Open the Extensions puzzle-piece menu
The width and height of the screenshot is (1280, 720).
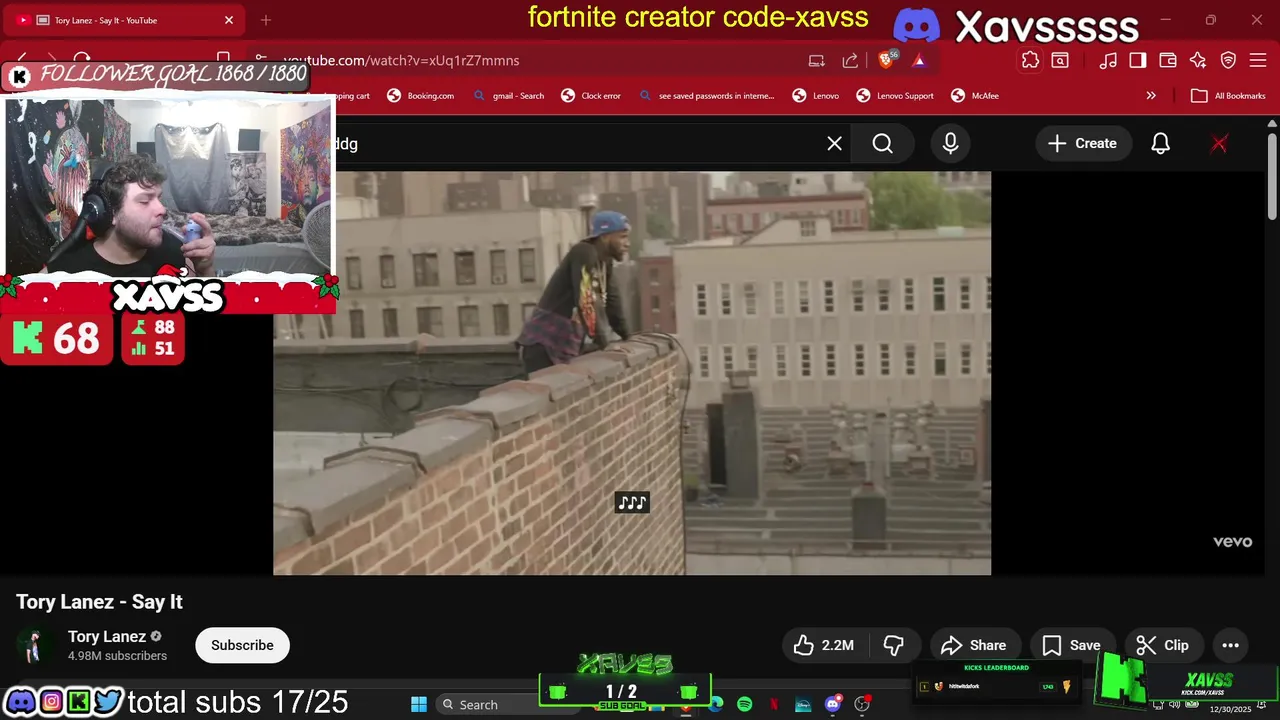pyautogui.click(x=1030, y=60)
